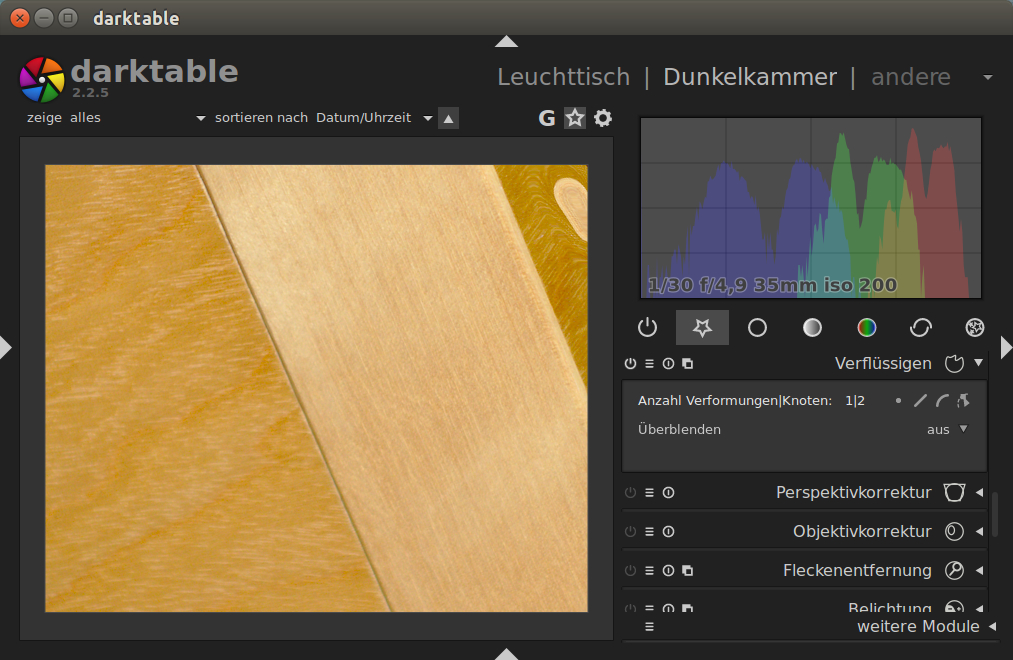Viewport: 1013px width, 660px height.
Task: Enable the Fleckenentfernung module
Action: click(x=631, y=570)
